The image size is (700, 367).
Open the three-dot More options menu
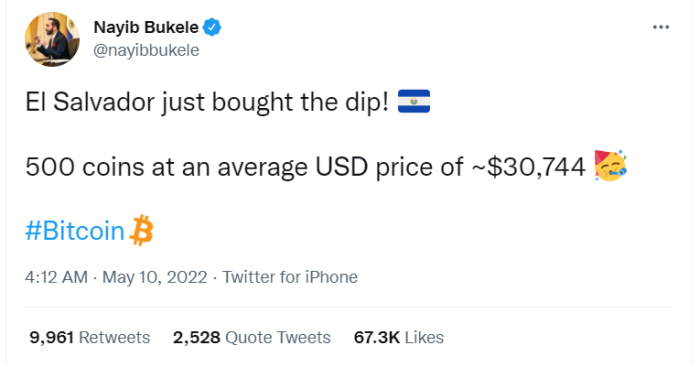coord(661,27)
